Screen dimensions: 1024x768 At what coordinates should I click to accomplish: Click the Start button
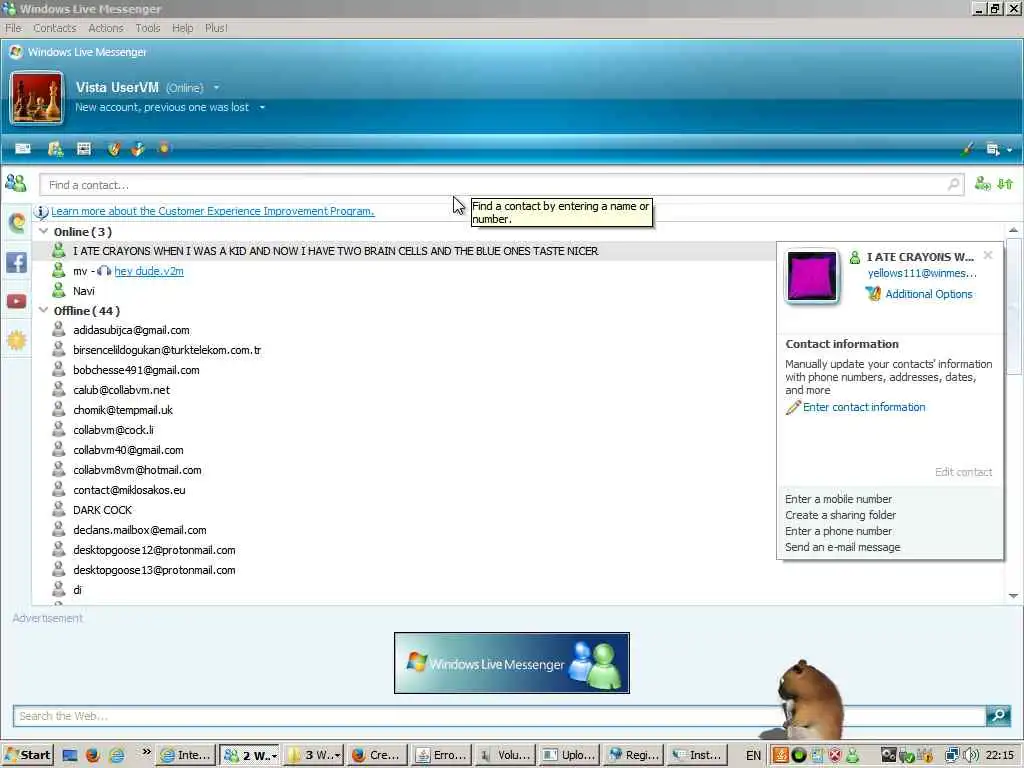(x=27, y=756)
